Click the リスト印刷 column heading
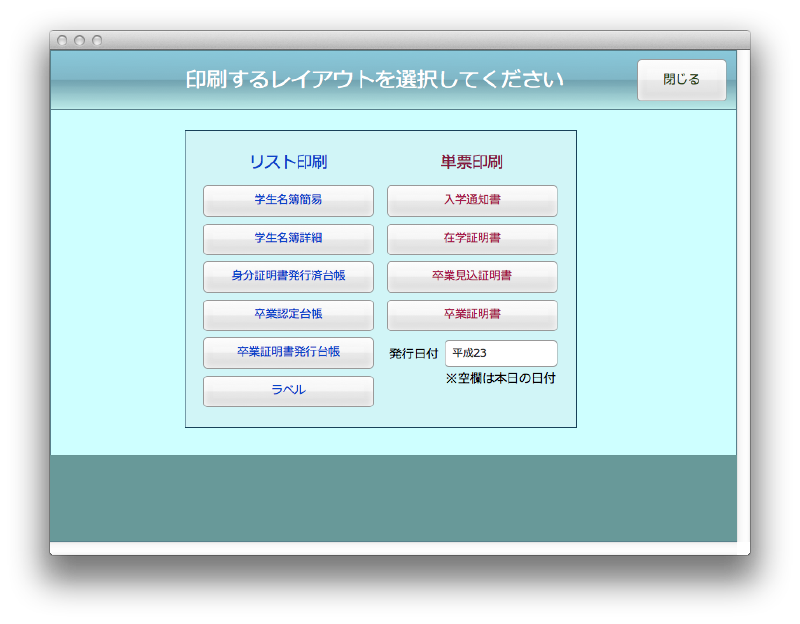The height and width of the screenshot is (624, 800). [288, 162]
